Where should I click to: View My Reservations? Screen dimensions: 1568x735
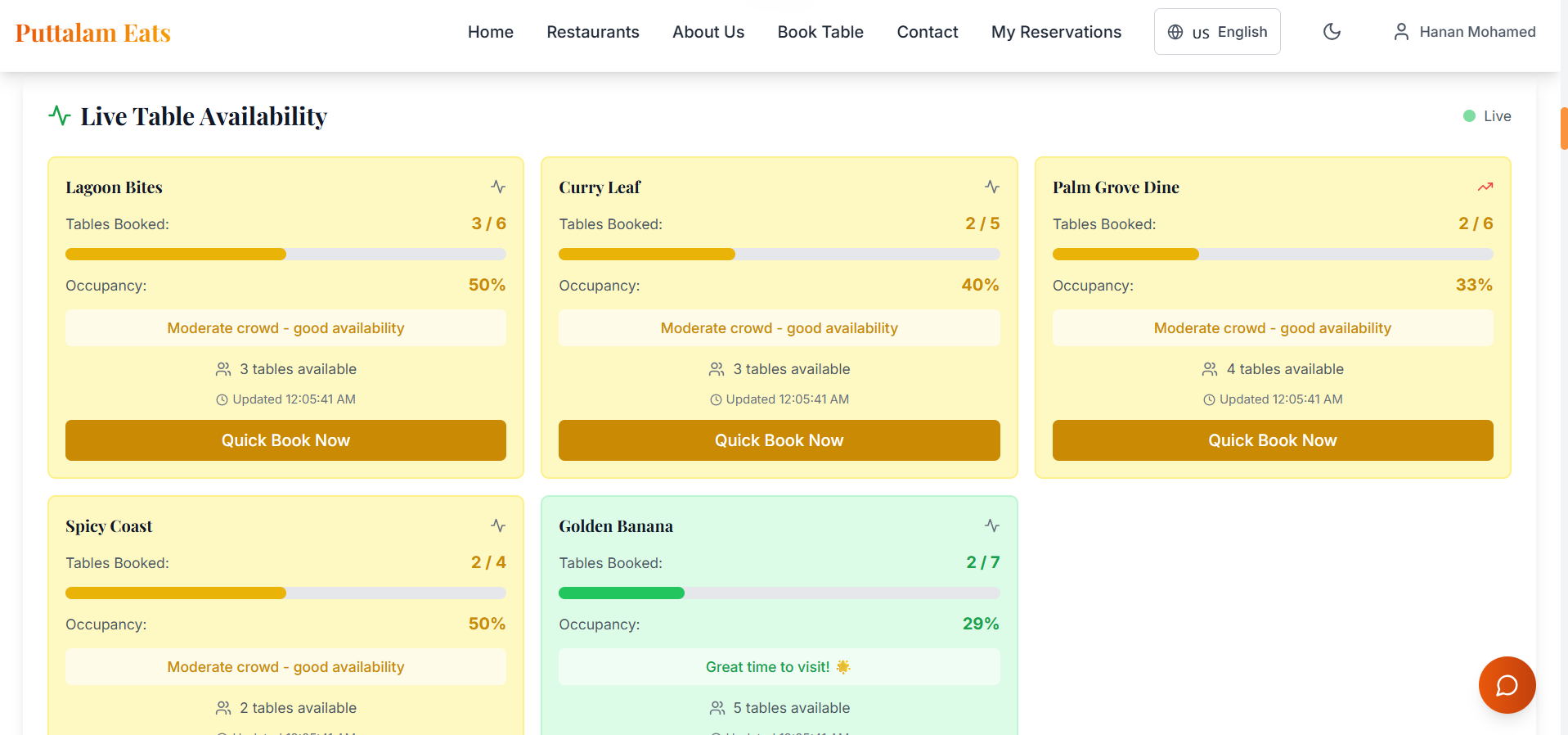[x=1056, y=32]
